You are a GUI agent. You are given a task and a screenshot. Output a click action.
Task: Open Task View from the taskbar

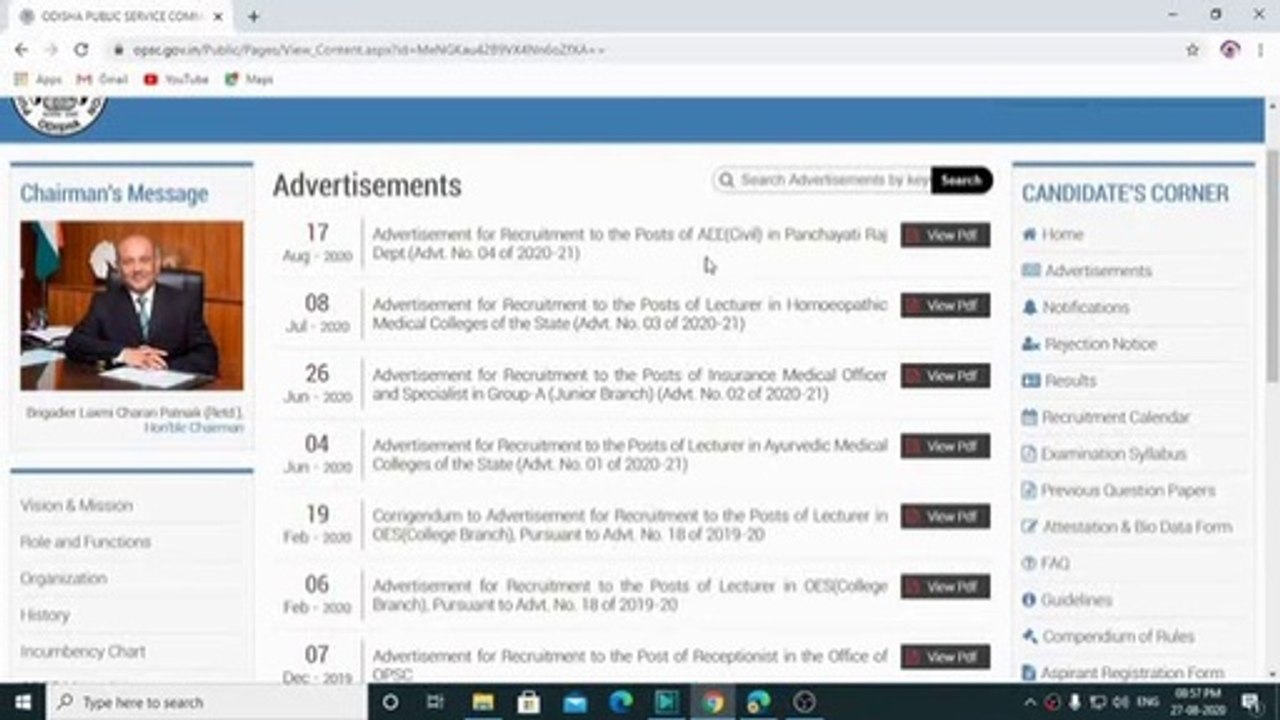pos(435,702)
